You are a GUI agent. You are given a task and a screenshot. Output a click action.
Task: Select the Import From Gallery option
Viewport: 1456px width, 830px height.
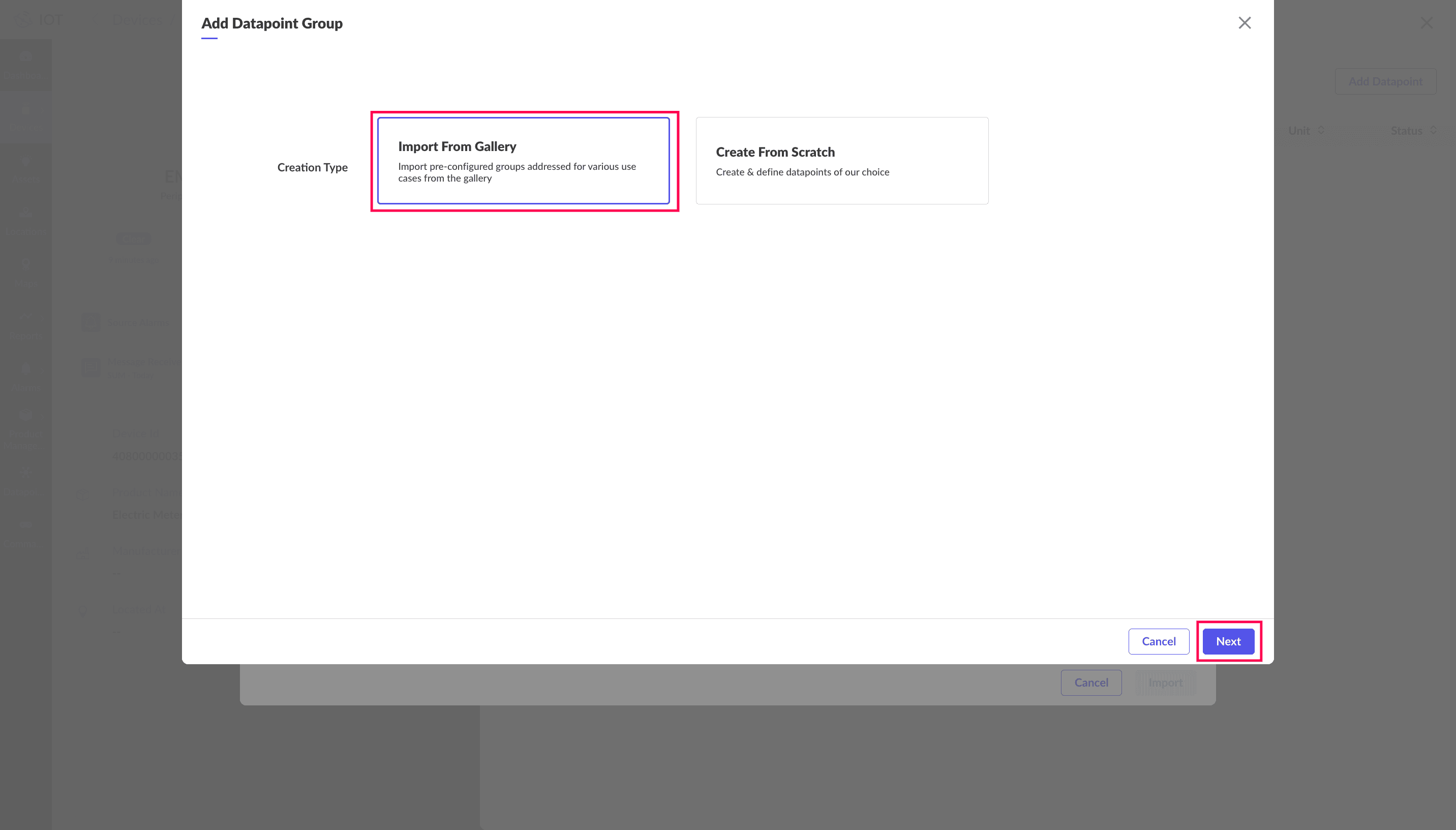pos(523,161)
